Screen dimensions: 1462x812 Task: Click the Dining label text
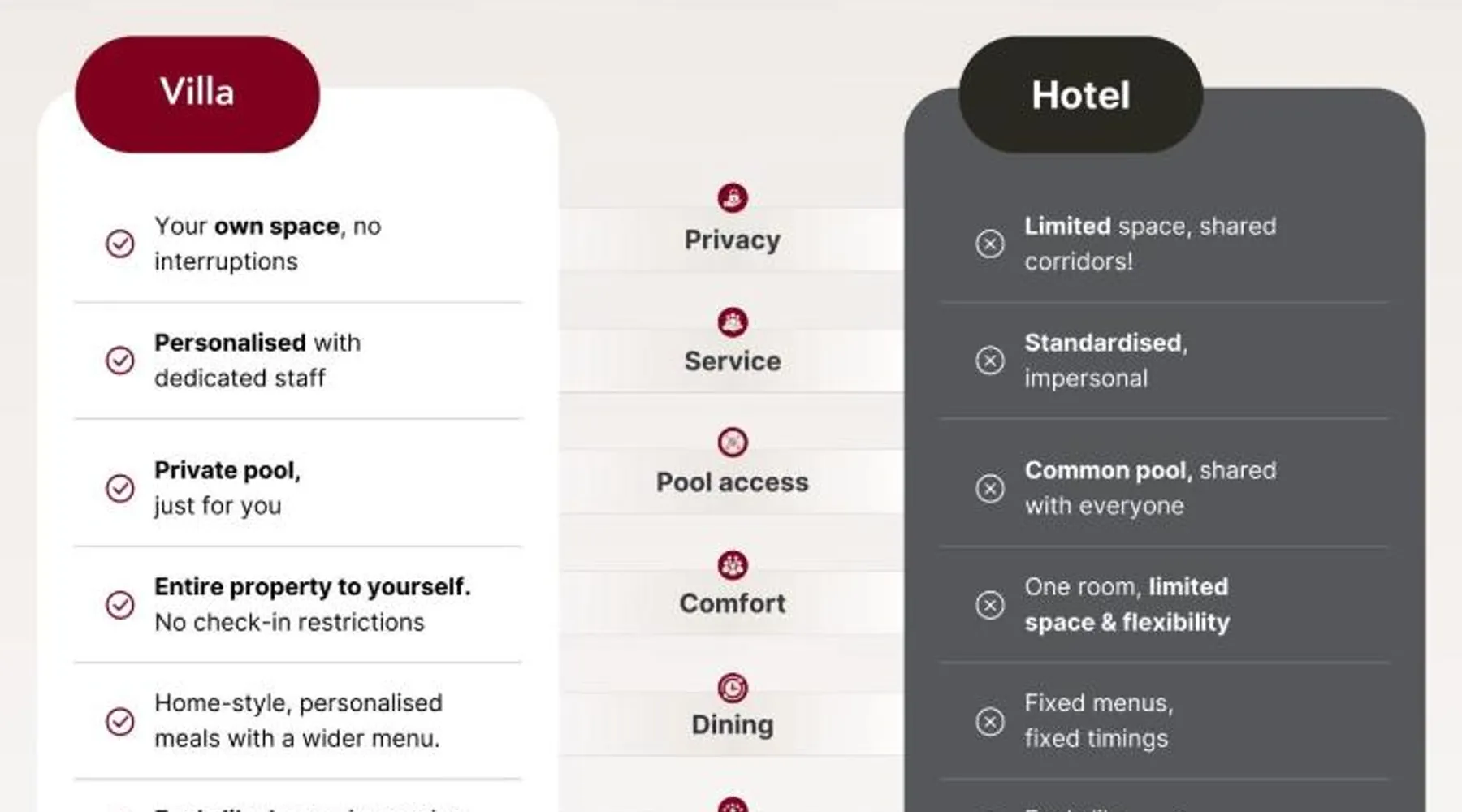point(733,724)
